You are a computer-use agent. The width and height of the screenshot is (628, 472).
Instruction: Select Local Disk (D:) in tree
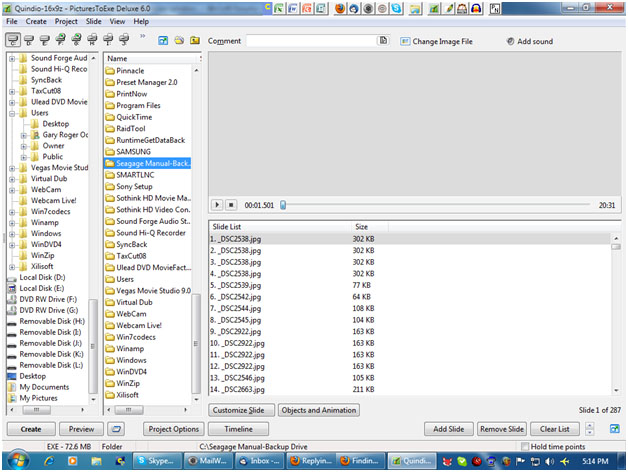point(42,277)
